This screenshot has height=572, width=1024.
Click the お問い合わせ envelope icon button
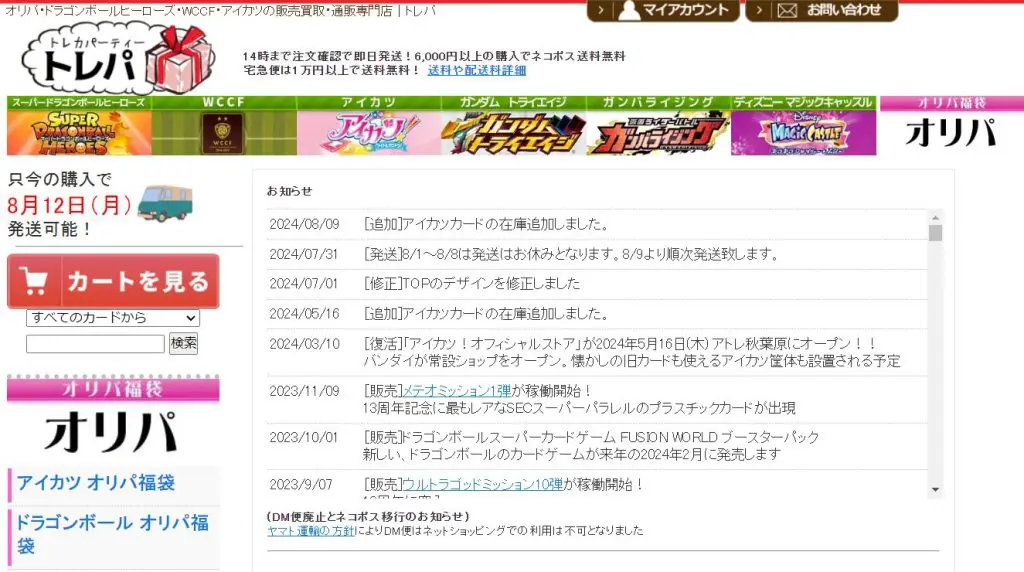click(x=822, y=10)
